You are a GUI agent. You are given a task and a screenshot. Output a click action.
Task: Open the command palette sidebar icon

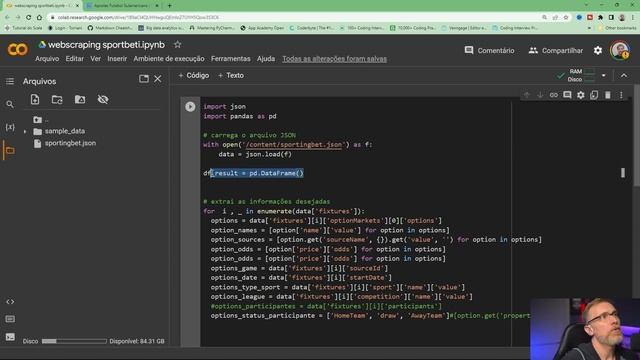pyautogui.click(x=10, y=319)
